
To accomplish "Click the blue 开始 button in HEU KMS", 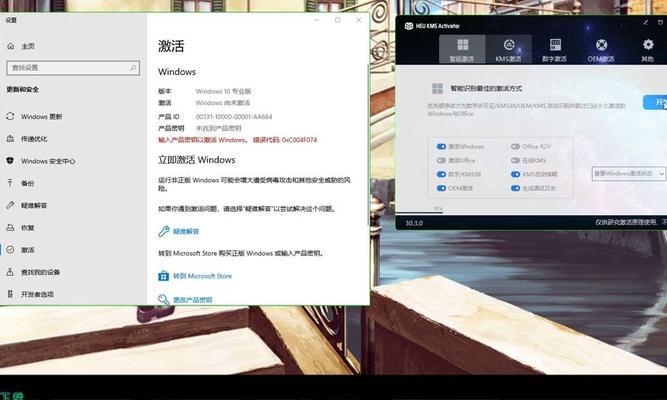I will tap(655, 103).
